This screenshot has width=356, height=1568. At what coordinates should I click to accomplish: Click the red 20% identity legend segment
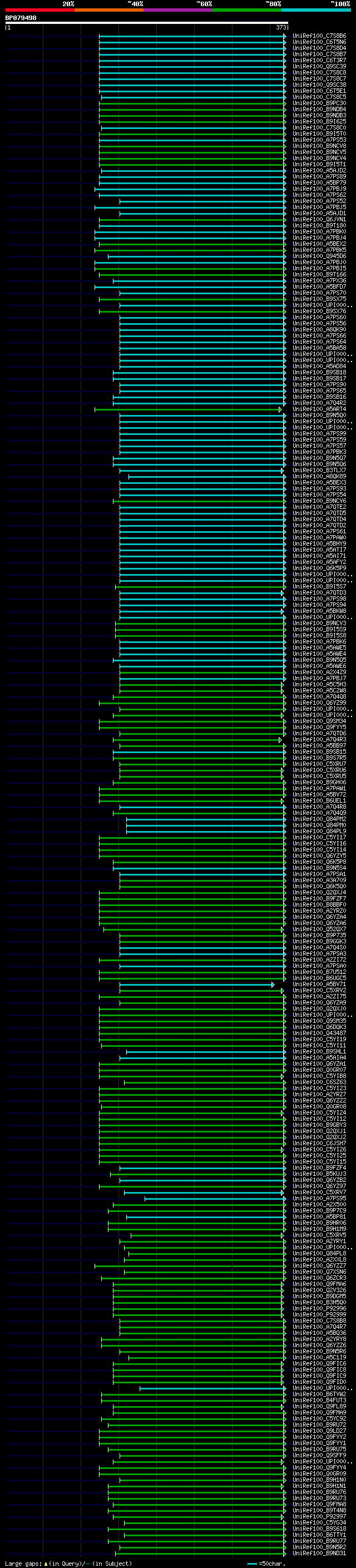click(x=39, y=10)
